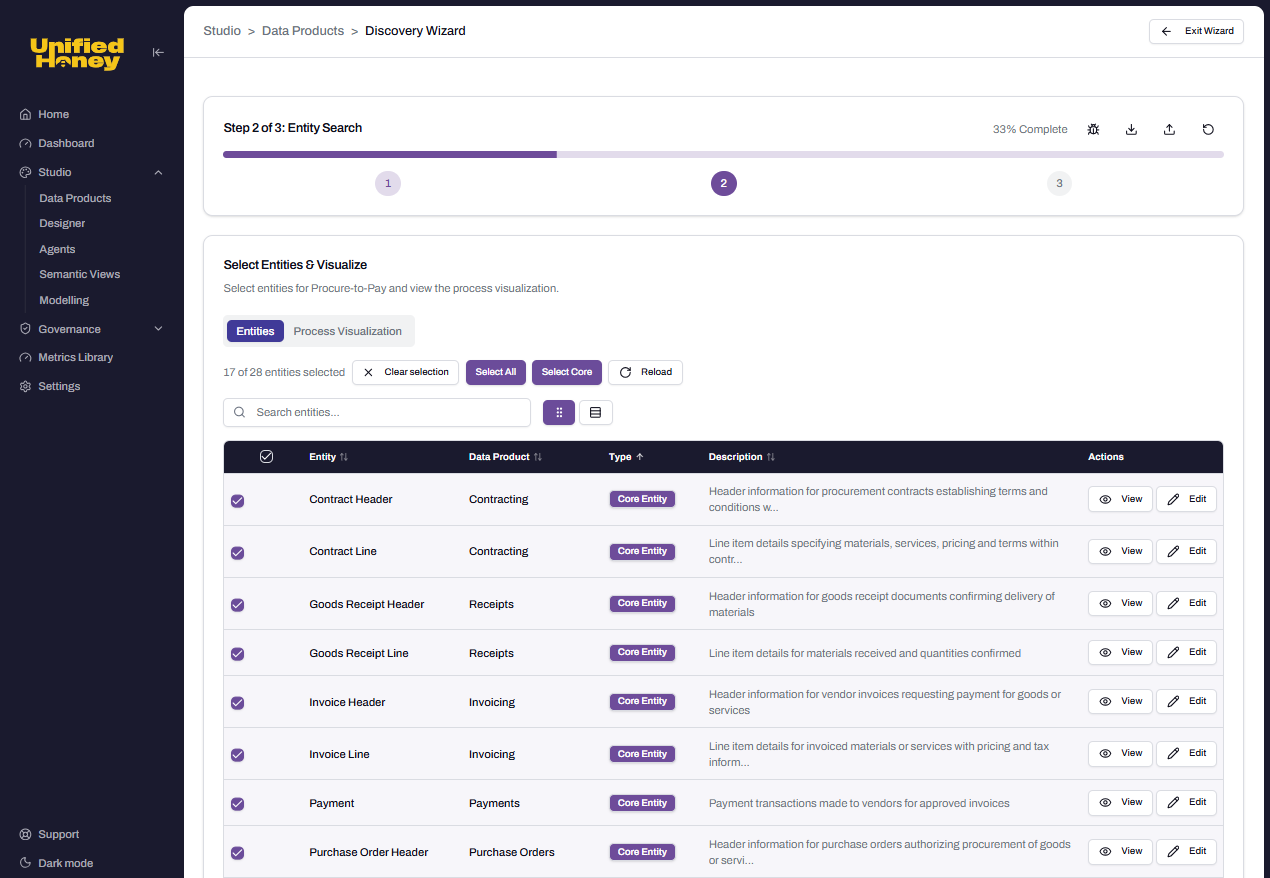
Task: Collapse the sidebar with the arrow icon
Action: pos(158,52)
